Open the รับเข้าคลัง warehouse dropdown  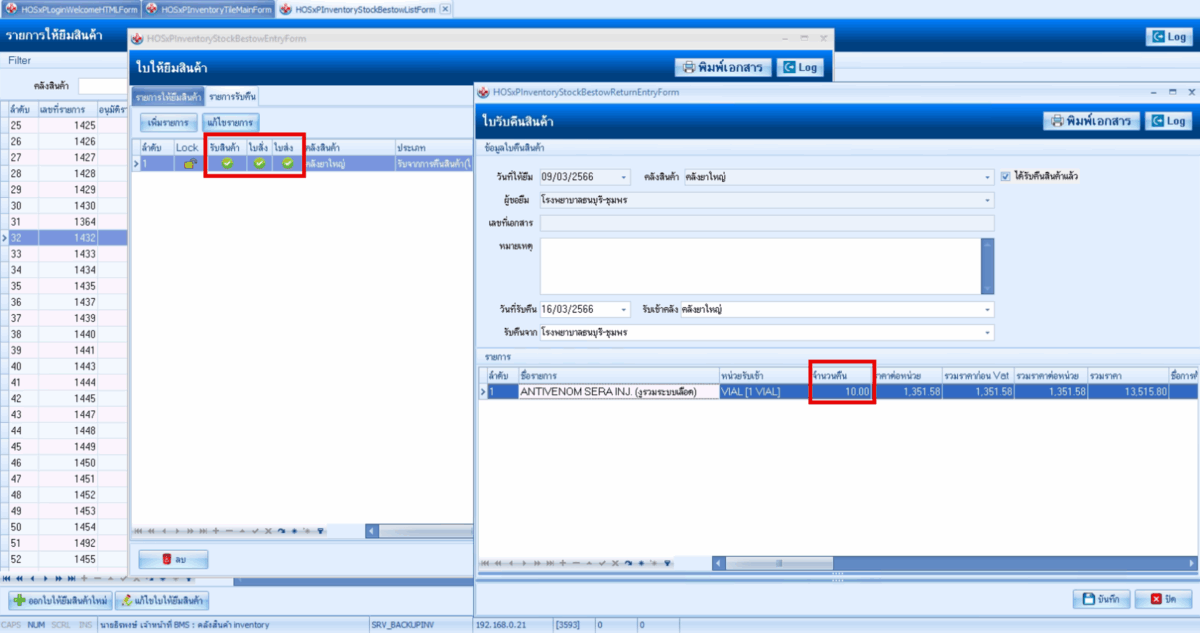click(x=988, y=310)
